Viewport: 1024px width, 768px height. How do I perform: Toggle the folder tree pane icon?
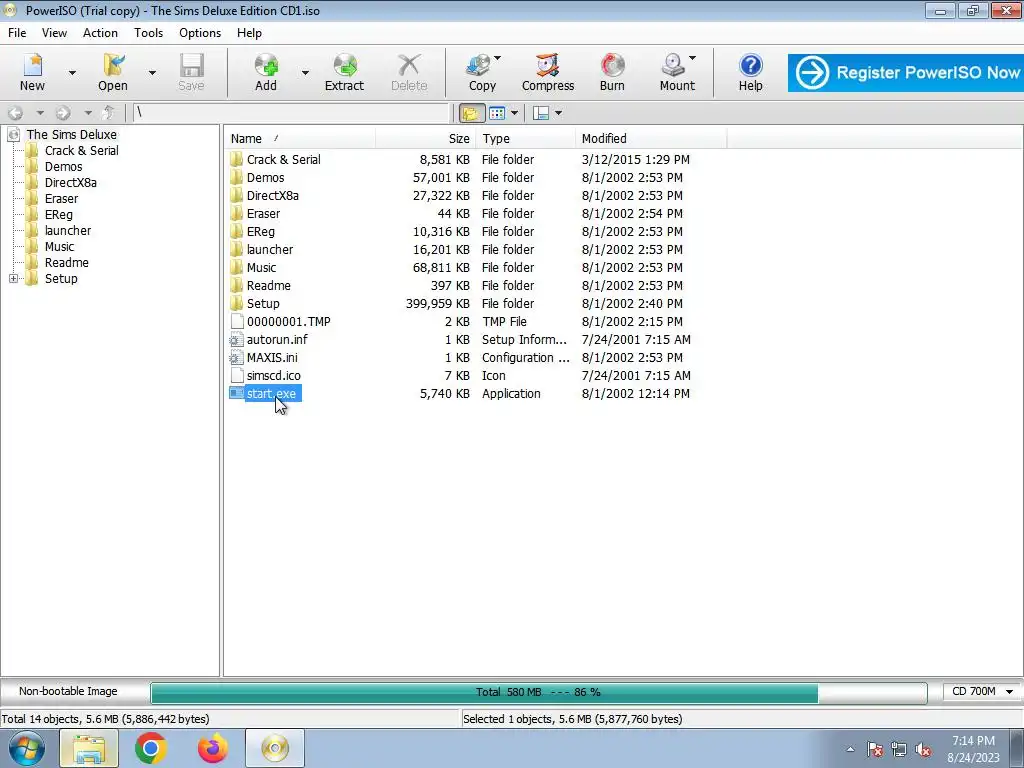pos(471,113)
